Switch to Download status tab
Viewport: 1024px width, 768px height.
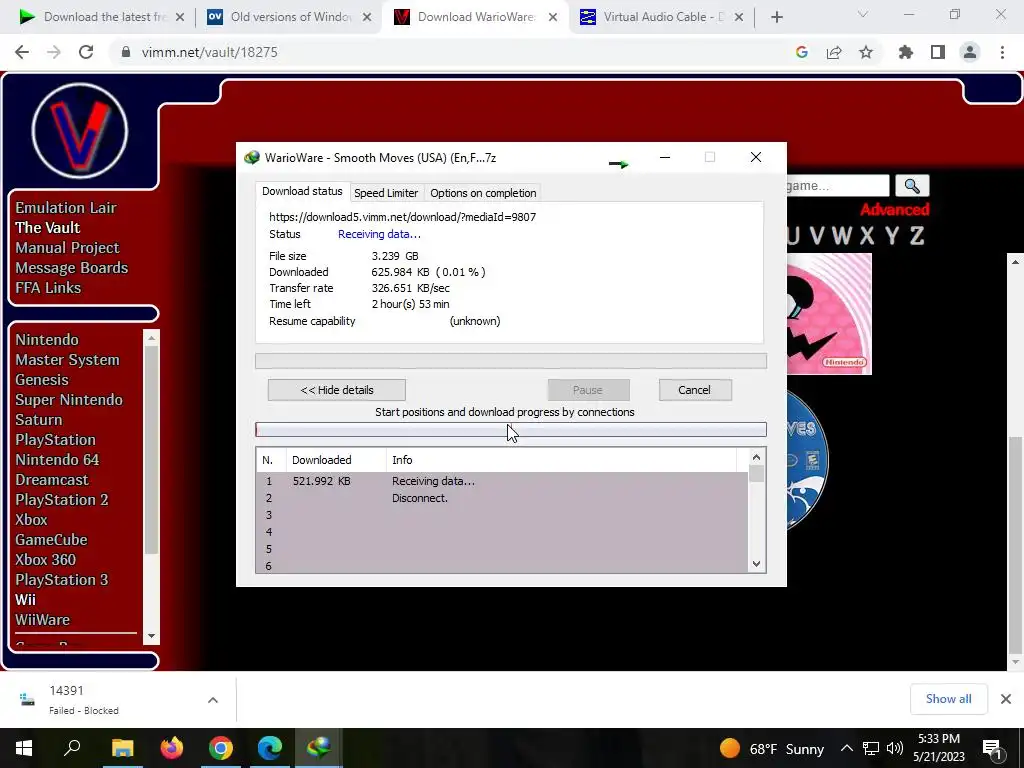click(x=302, y=191)
